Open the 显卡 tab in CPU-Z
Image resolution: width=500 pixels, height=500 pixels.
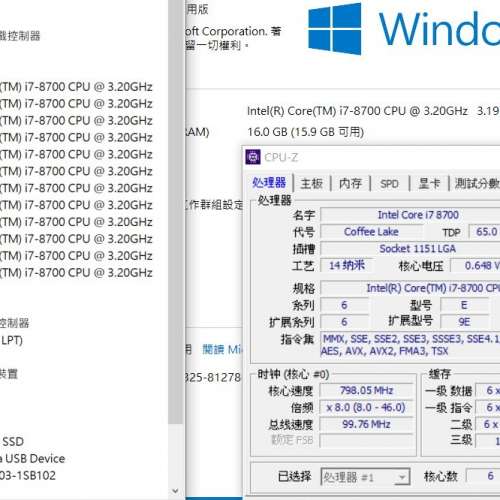(429, 183)
